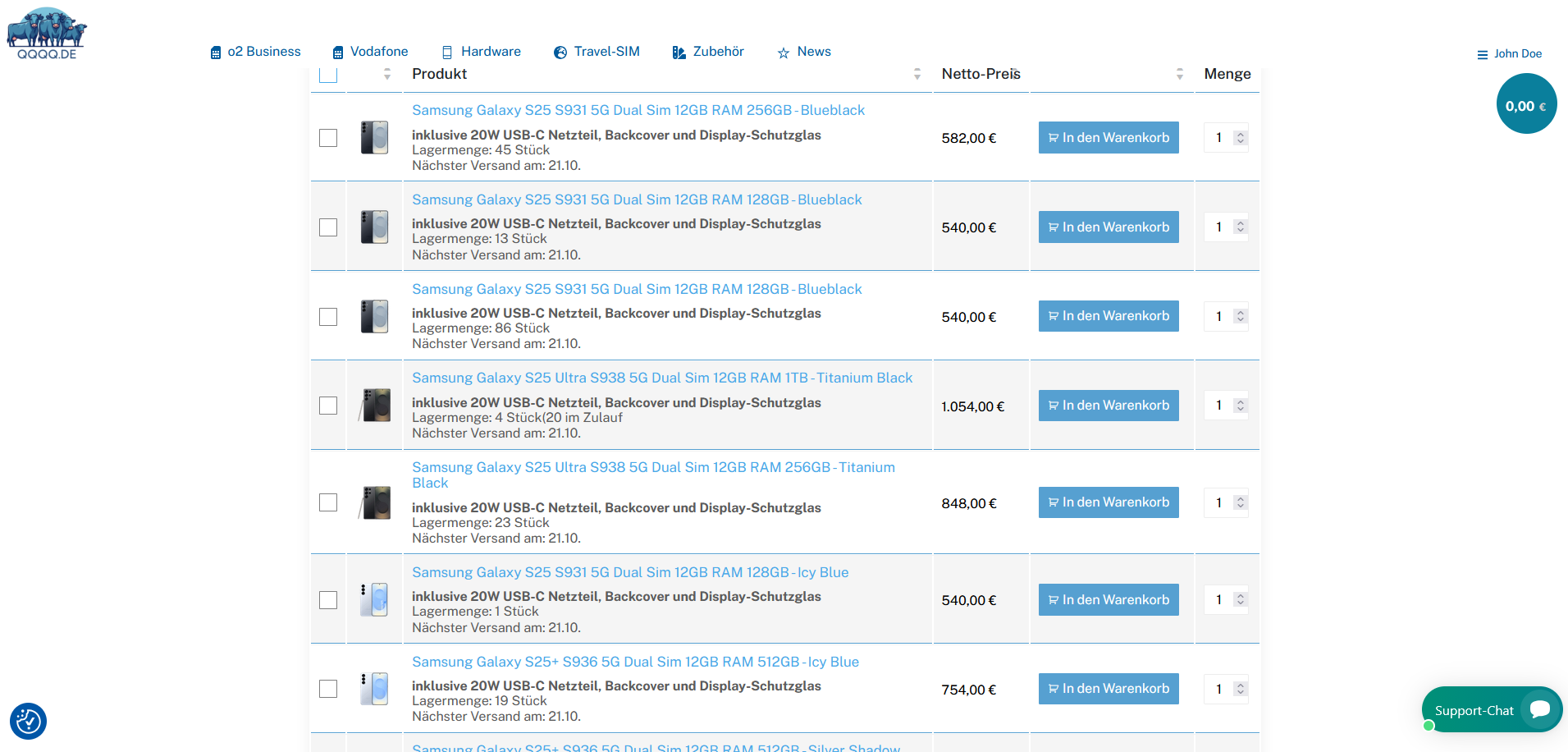Open the cookie consent settings icon
This screenshot has width=1568, height=752.
point(29,722)
